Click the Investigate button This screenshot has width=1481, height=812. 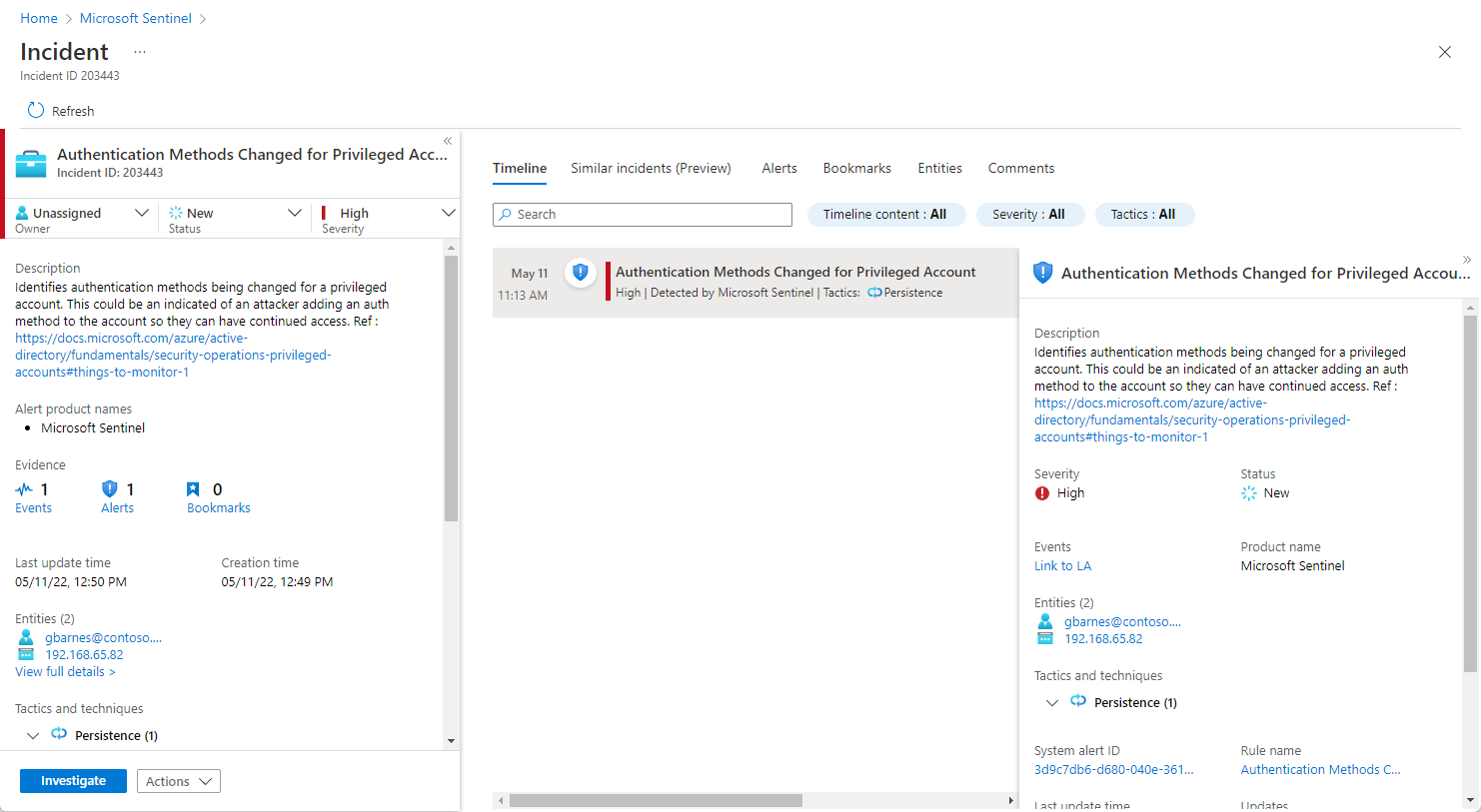point(73,781)
